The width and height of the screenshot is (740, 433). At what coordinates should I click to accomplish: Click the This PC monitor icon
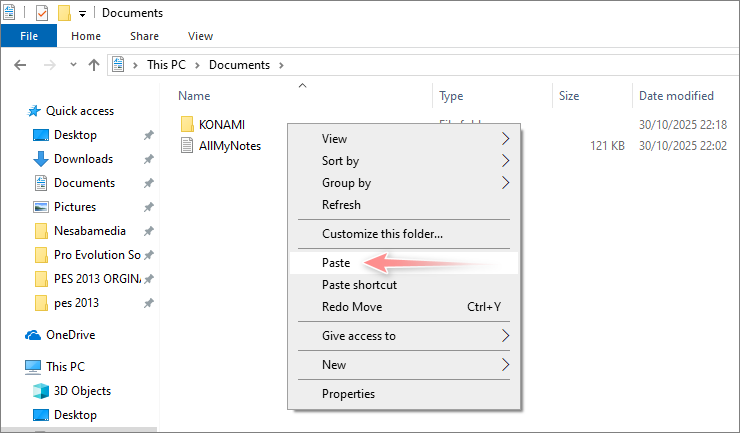tap(33, 367)
